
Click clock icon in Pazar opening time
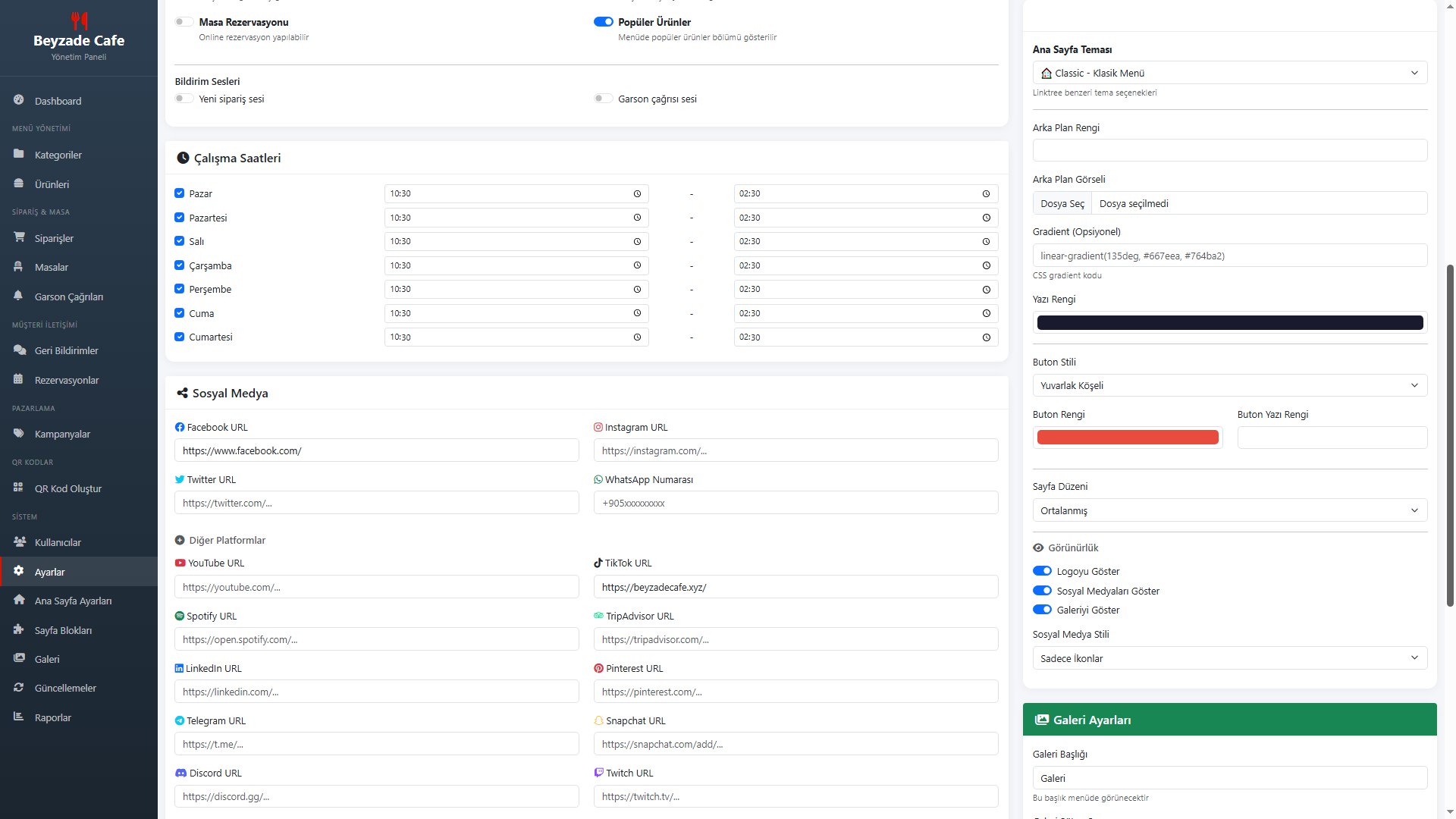(637, 194)
